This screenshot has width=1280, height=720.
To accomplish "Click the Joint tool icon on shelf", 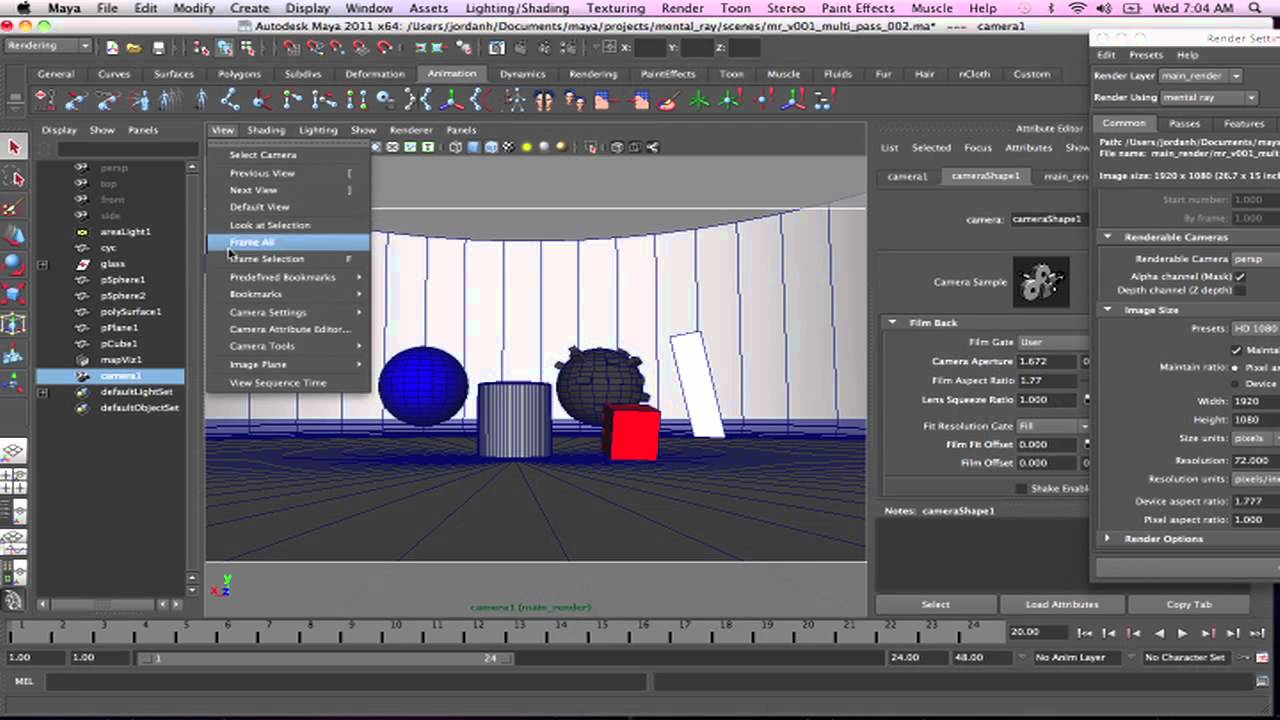I will [231, 99].
